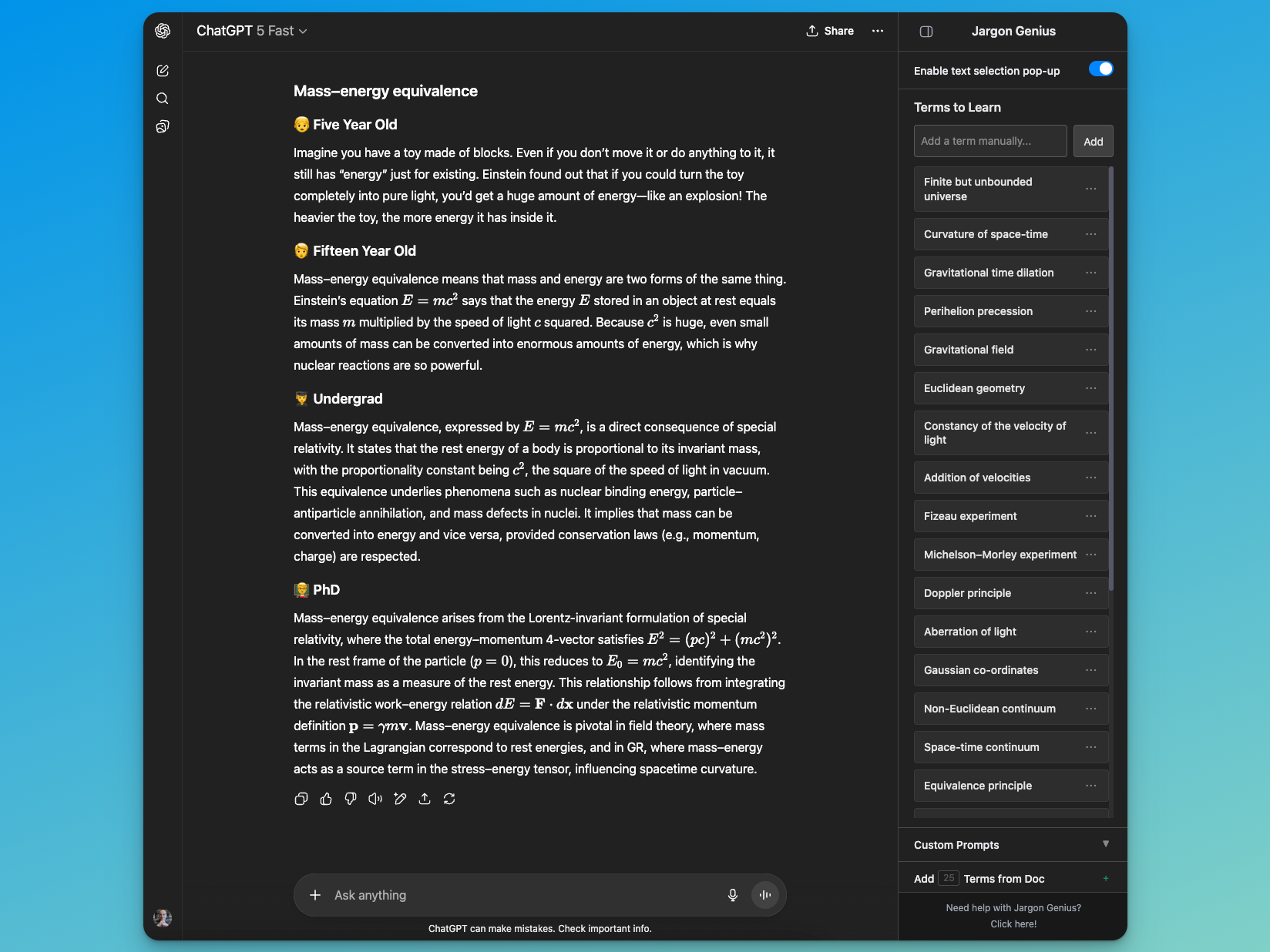Click the new chat compose icon
1270x952 pixels.
163,71
